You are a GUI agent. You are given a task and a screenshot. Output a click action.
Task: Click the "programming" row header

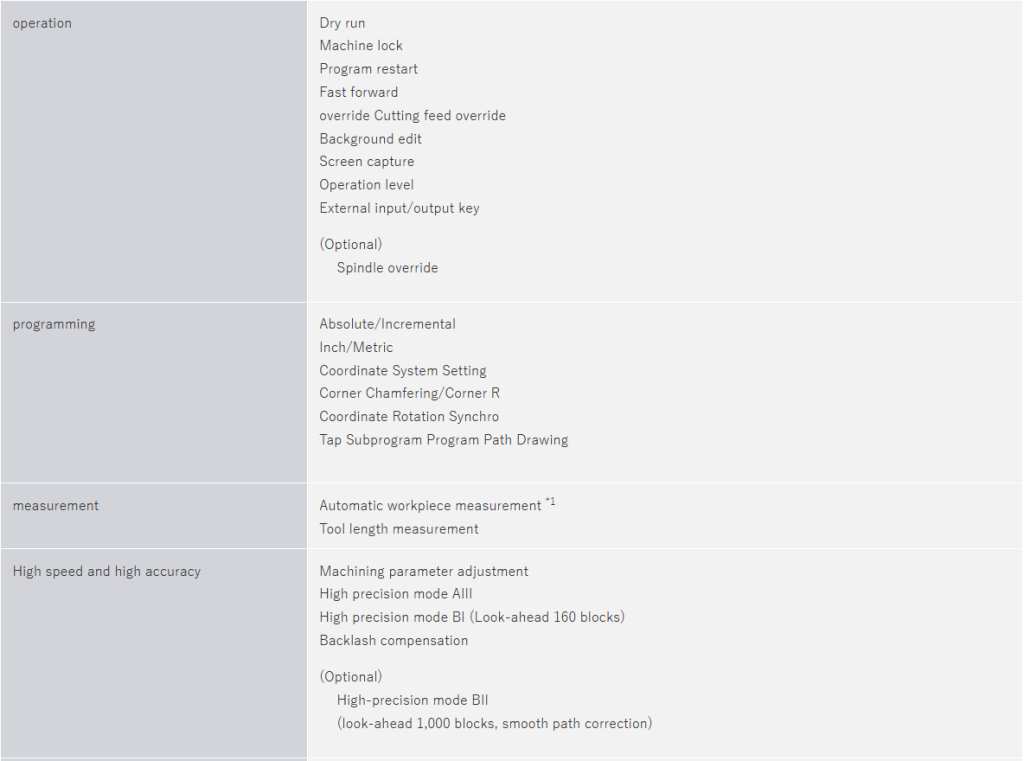54,324
